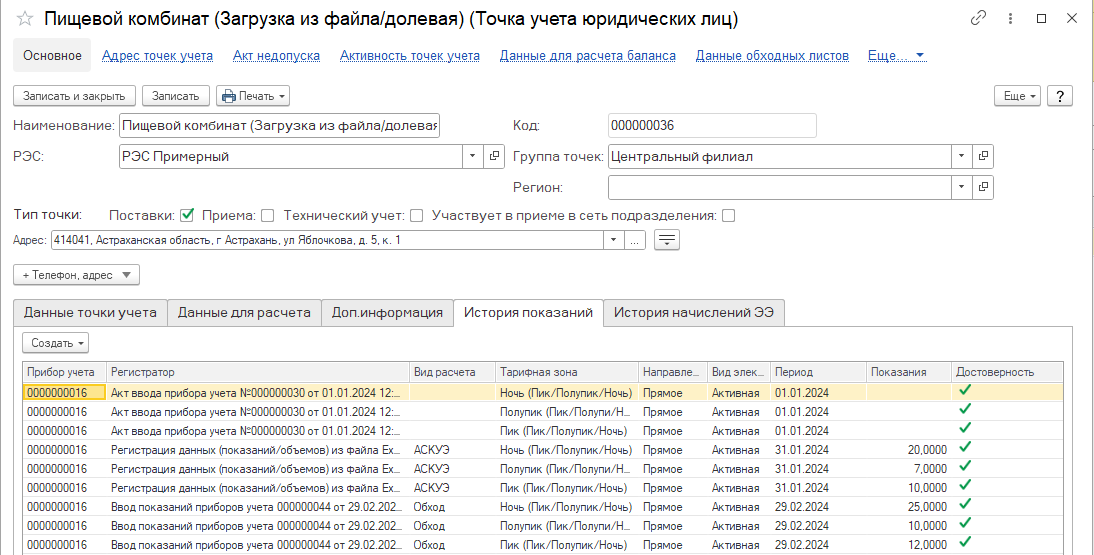Uncheck the Поставки checkbox

(187, 215)
